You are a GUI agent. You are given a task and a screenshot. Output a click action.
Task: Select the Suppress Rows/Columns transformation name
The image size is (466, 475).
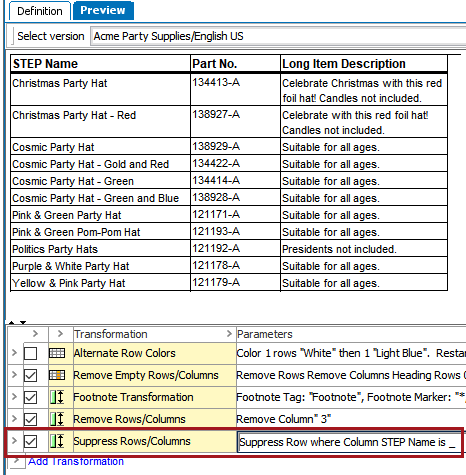coord(155,441)
